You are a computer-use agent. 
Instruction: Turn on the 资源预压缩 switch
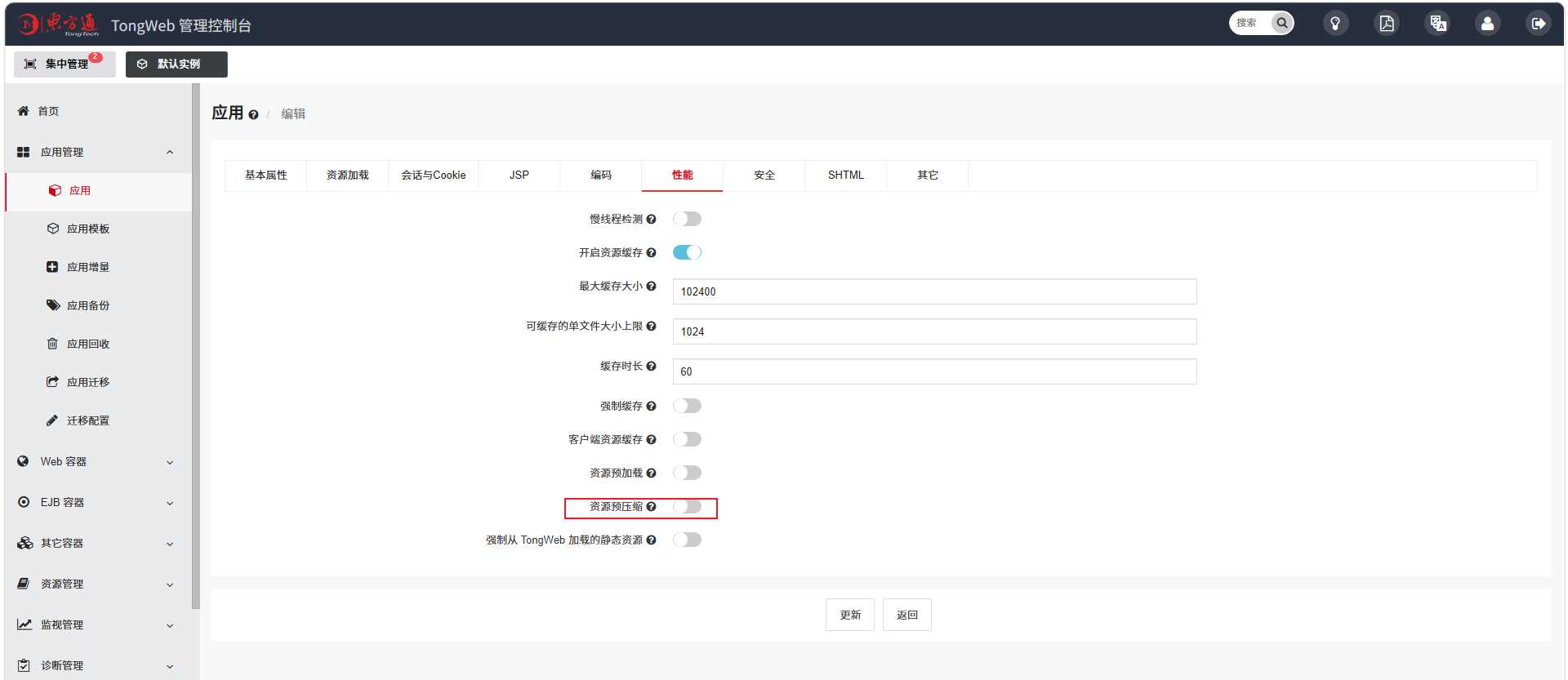tap(687, 506)
